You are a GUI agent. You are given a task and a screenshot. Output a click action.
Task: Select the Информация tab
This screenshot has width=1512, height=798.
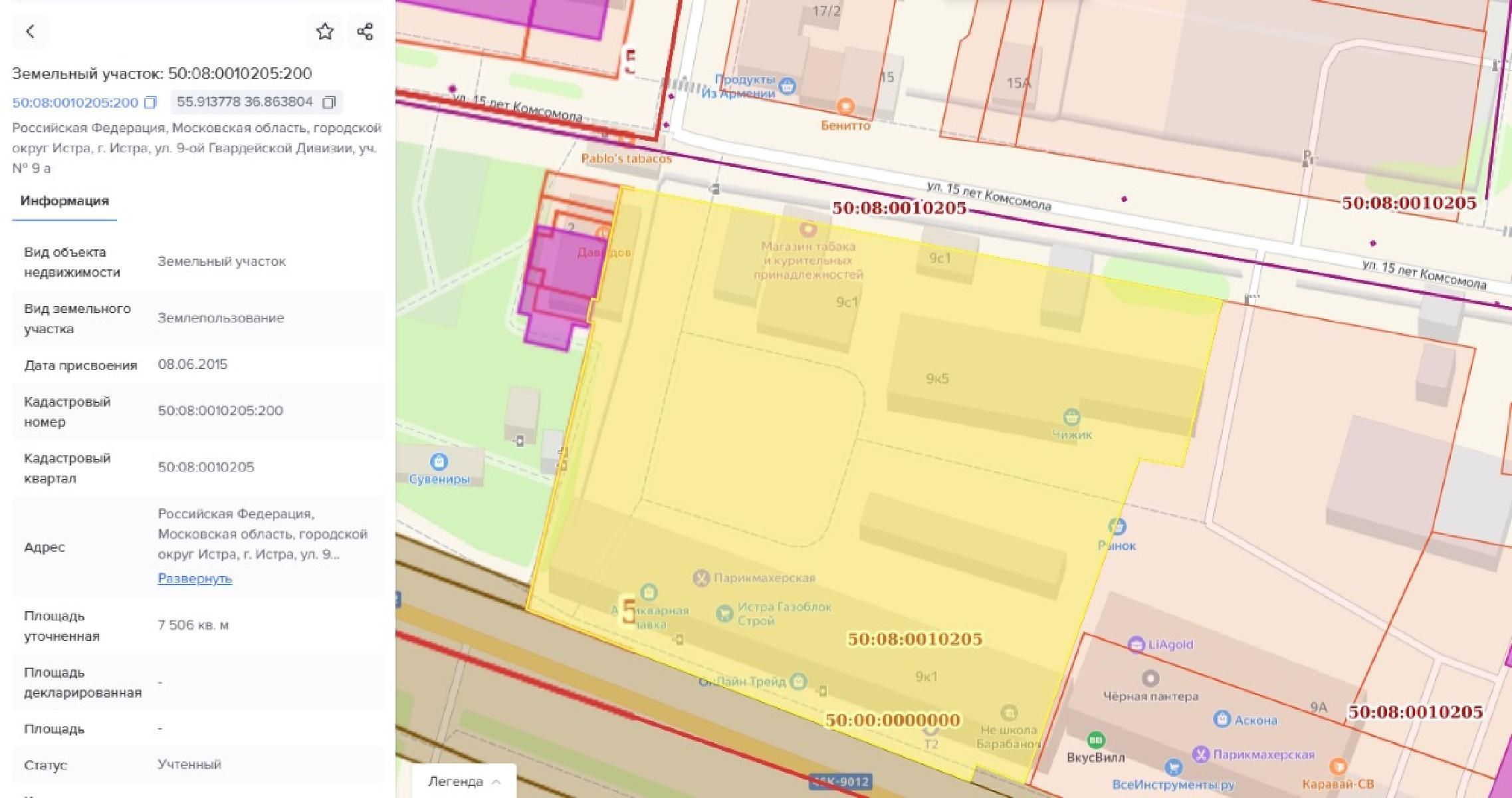pyautogui.click(x=64, y=201)
